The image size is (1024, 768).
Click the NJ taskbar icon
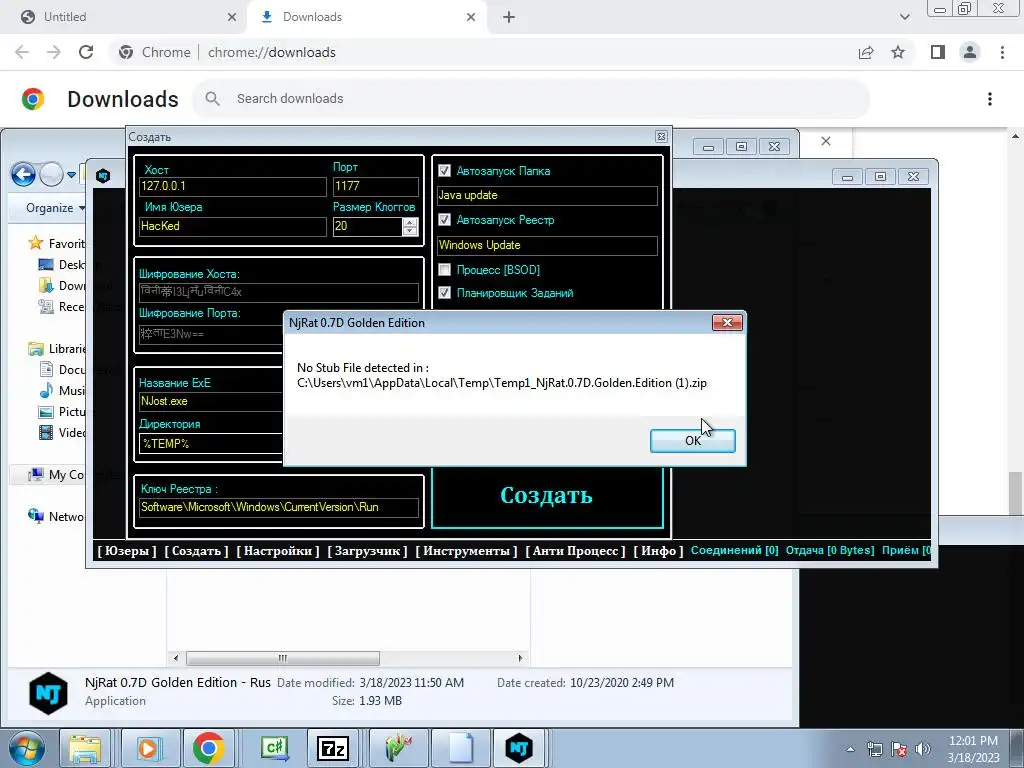[519, 748]
